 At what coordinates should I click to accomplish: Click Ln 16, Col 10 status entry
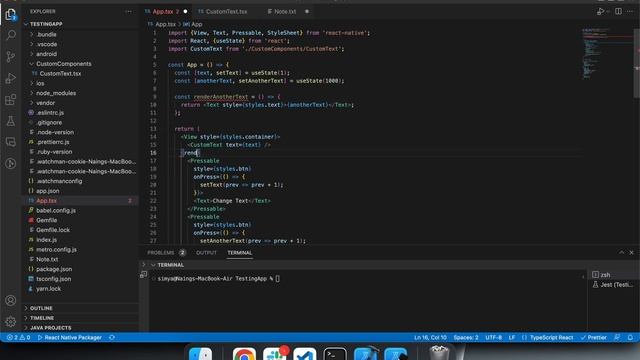[x=430, y=338]
